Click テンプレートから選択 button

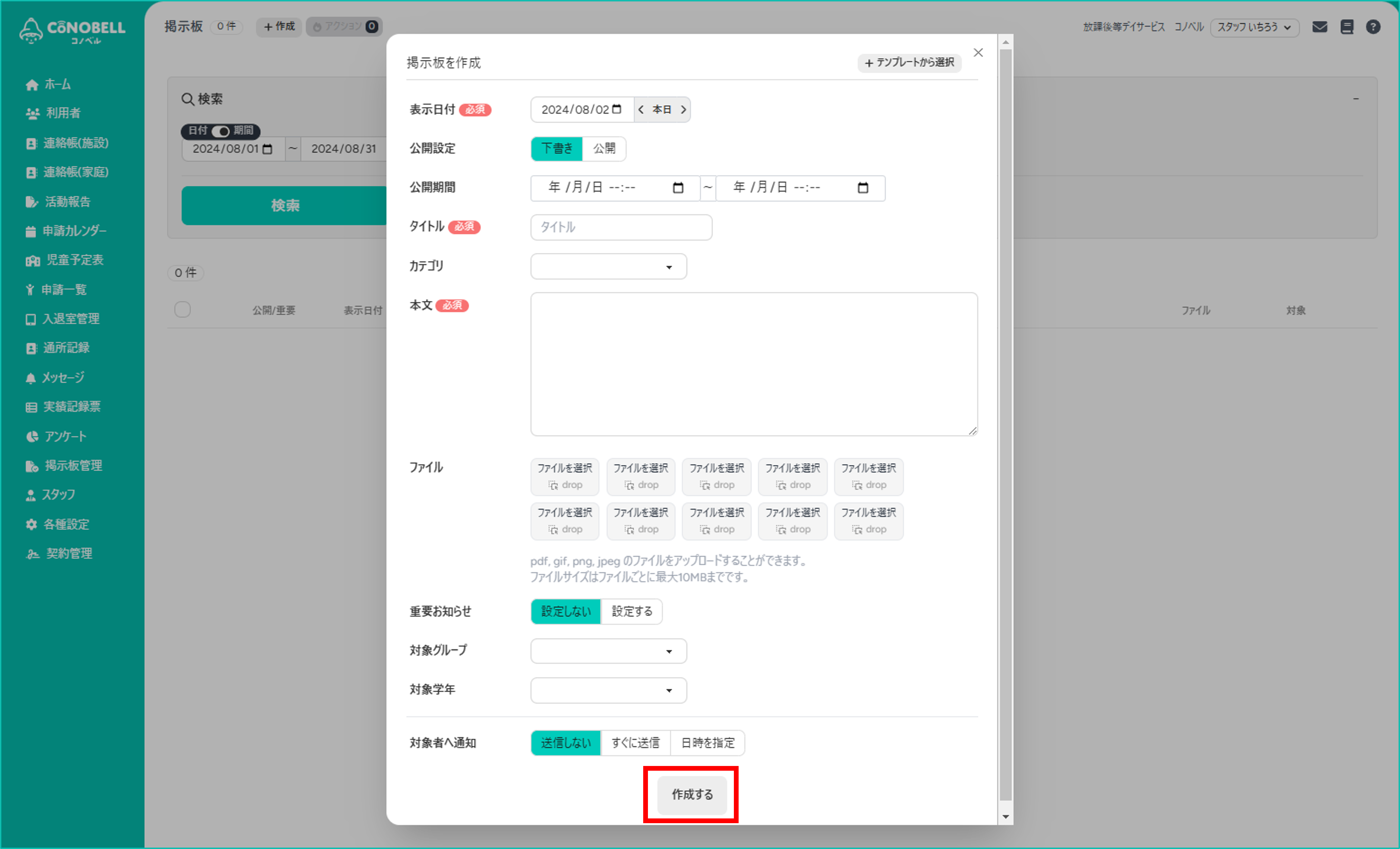tap(909, 62)
